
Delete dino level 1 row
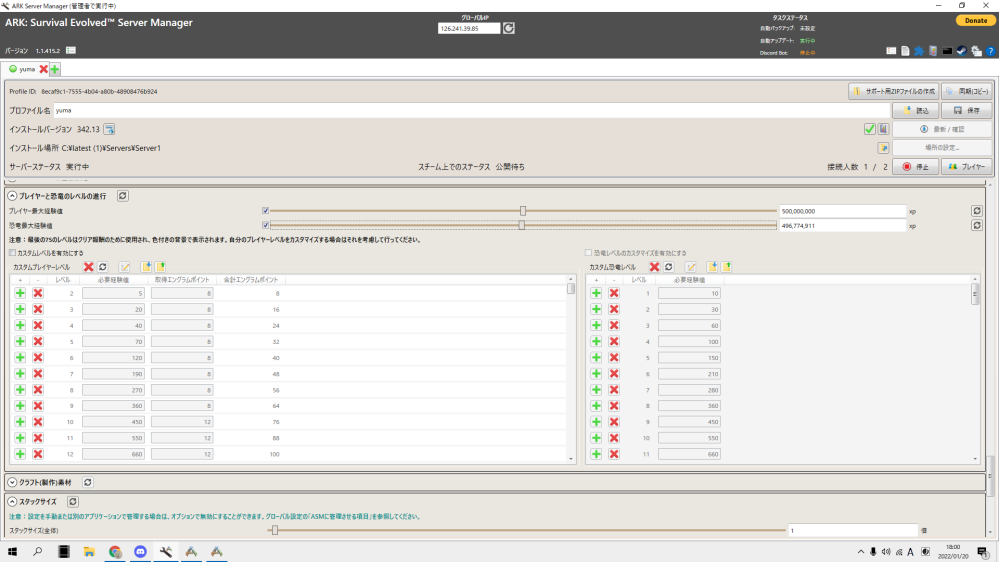(614, 293)
